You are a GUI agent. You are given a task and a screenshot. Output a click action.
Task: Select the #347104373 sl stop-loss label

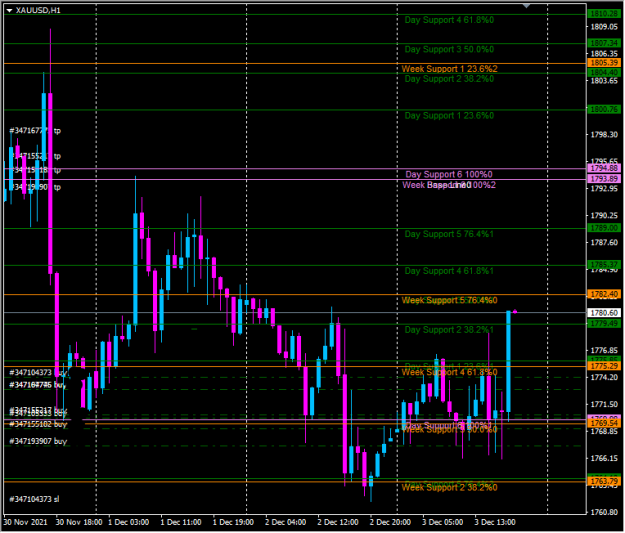34,499
